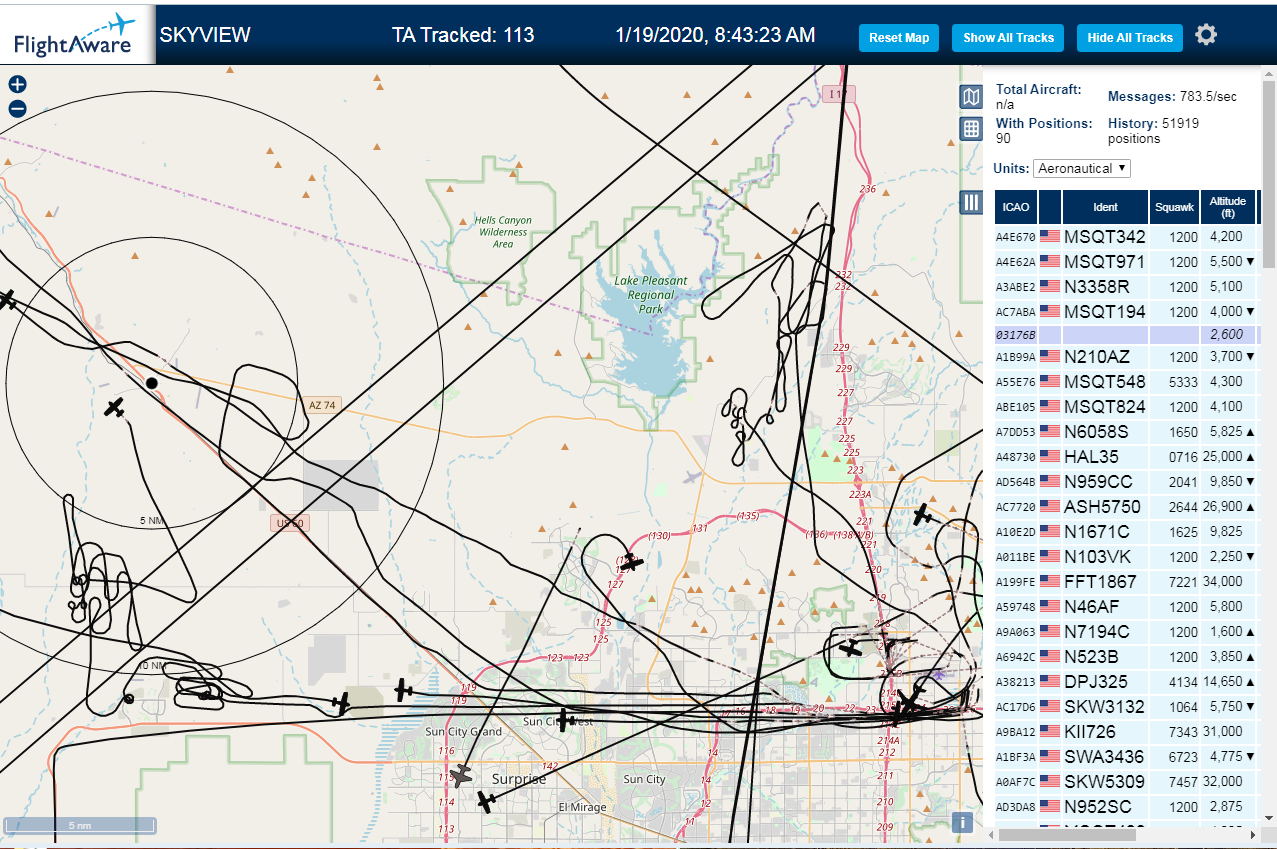
Task: Select the MSQT194 aircraft row
Action: 1128,312
